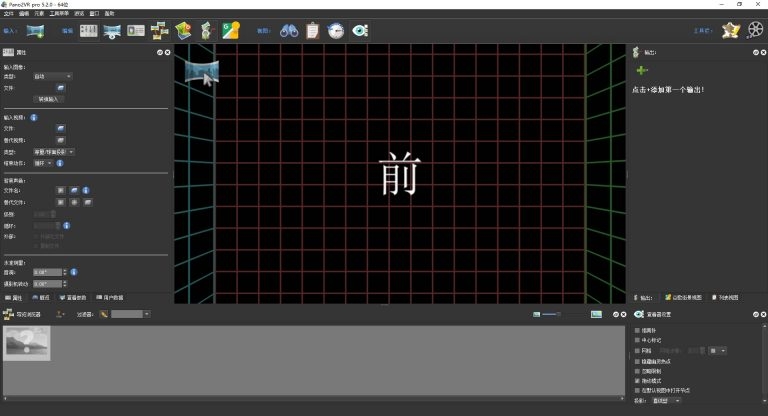Click the add input panorama icon
Screen dimensions: 768x416
click(x=35, y=31)
